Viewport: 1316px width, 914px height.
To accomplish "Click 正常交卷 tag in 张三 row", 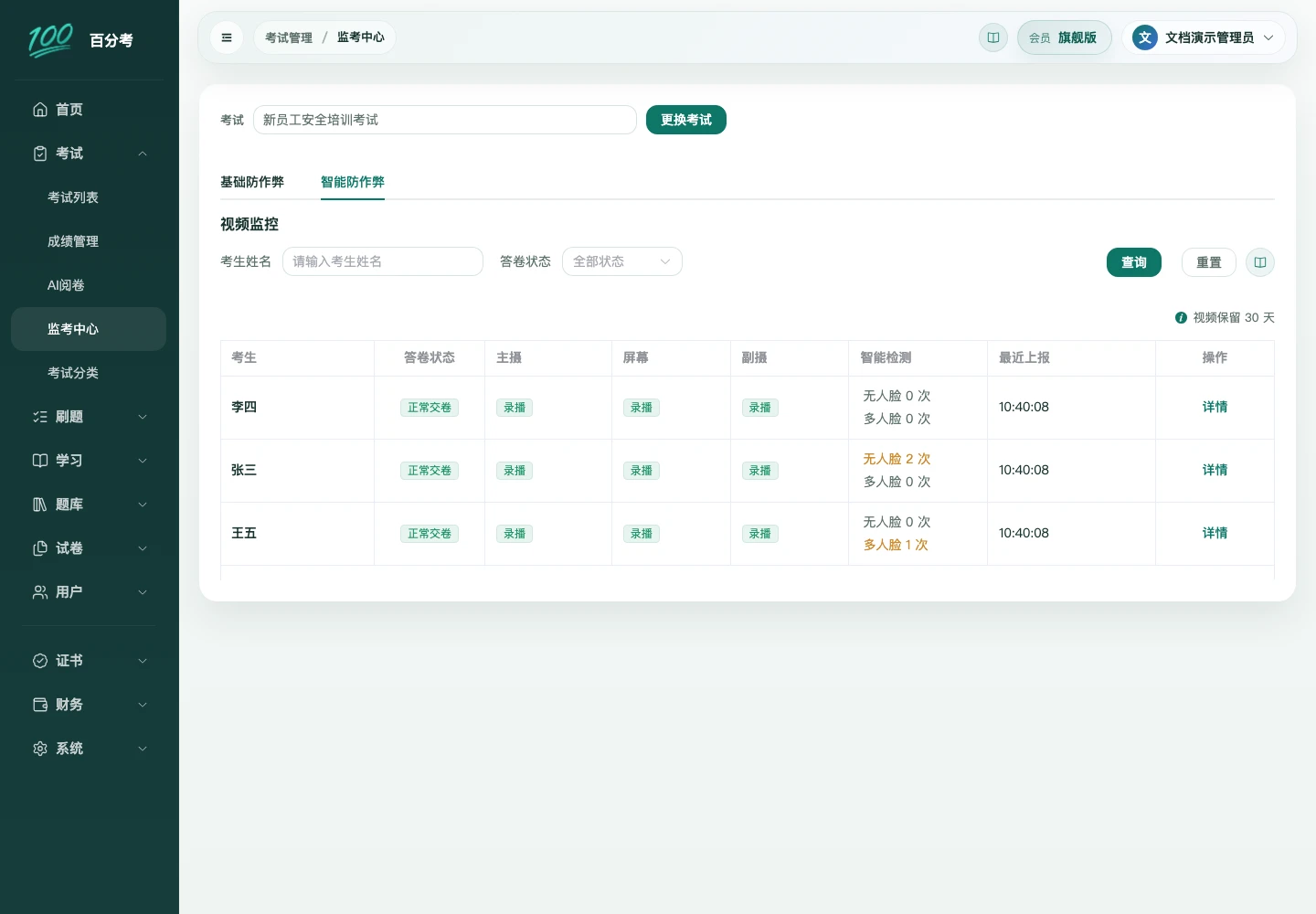I will click(430, 471).
